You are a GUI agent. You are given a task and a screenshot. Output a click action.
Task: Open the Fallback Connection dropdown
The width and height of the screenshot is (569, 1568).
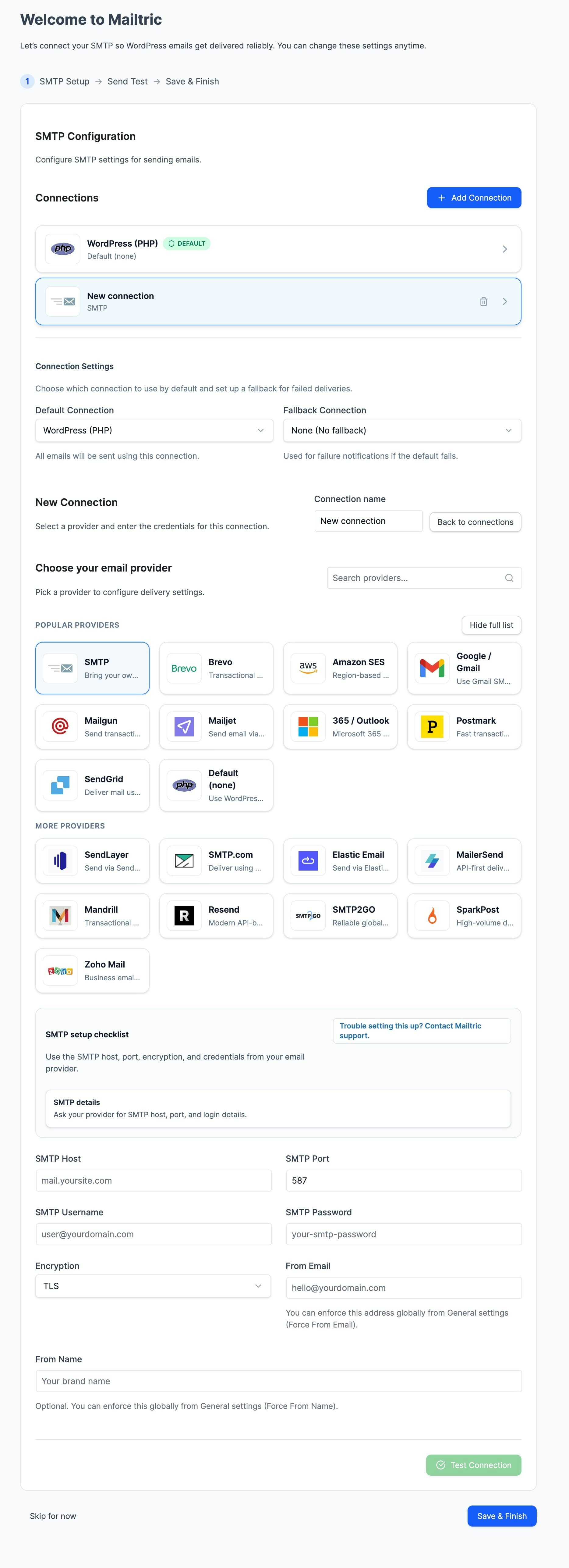tap(402, 430)
